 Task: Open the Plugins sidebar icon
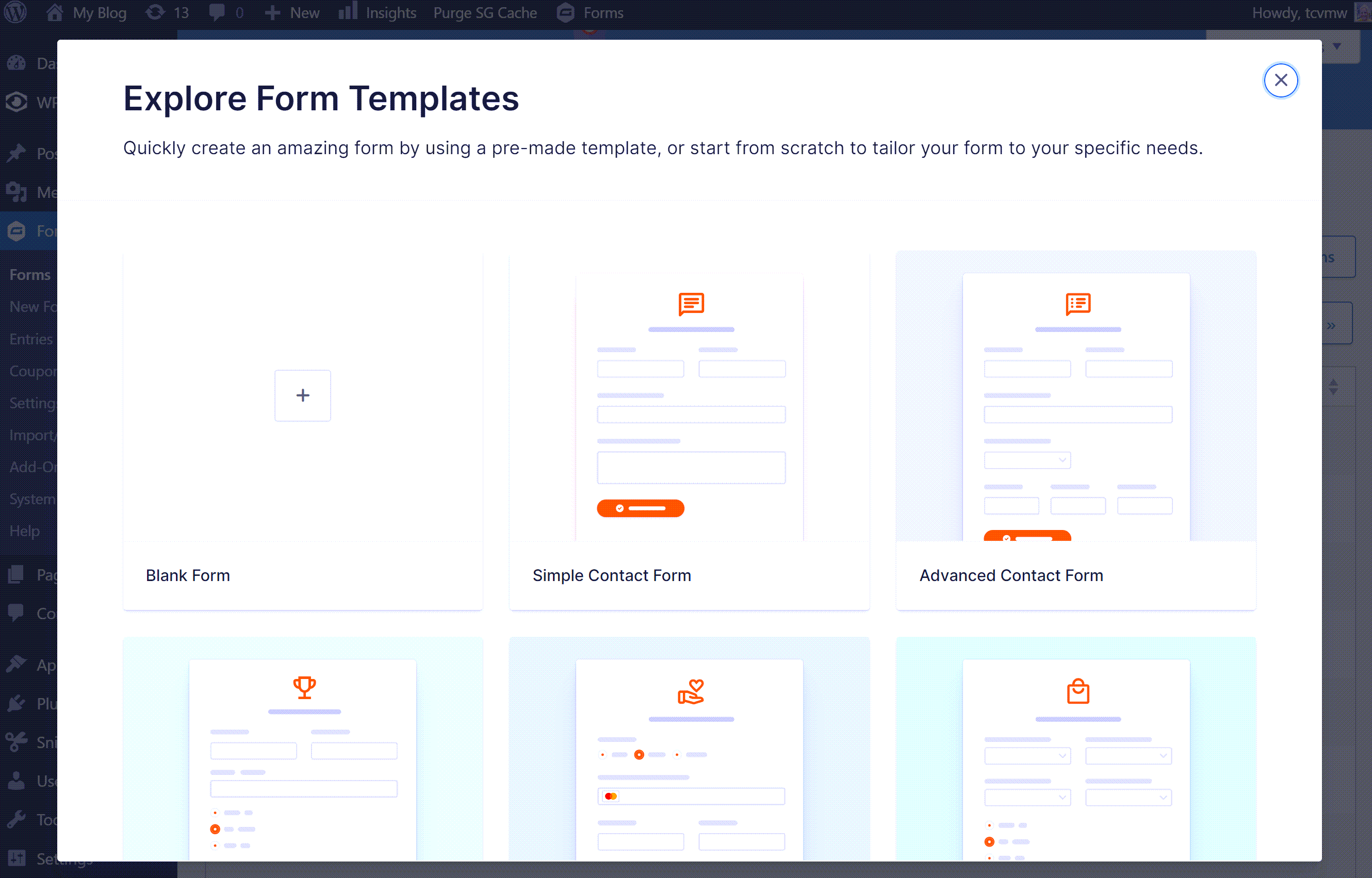tap(17, 703)
